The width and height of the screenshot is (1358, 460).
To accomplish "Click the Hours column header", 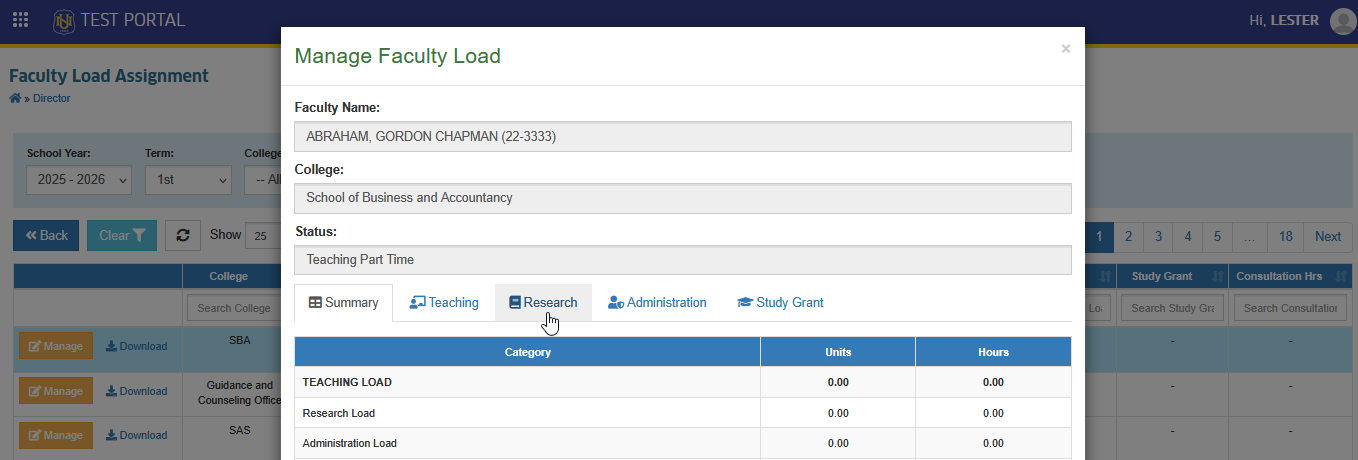I will (x=993, y=352).
